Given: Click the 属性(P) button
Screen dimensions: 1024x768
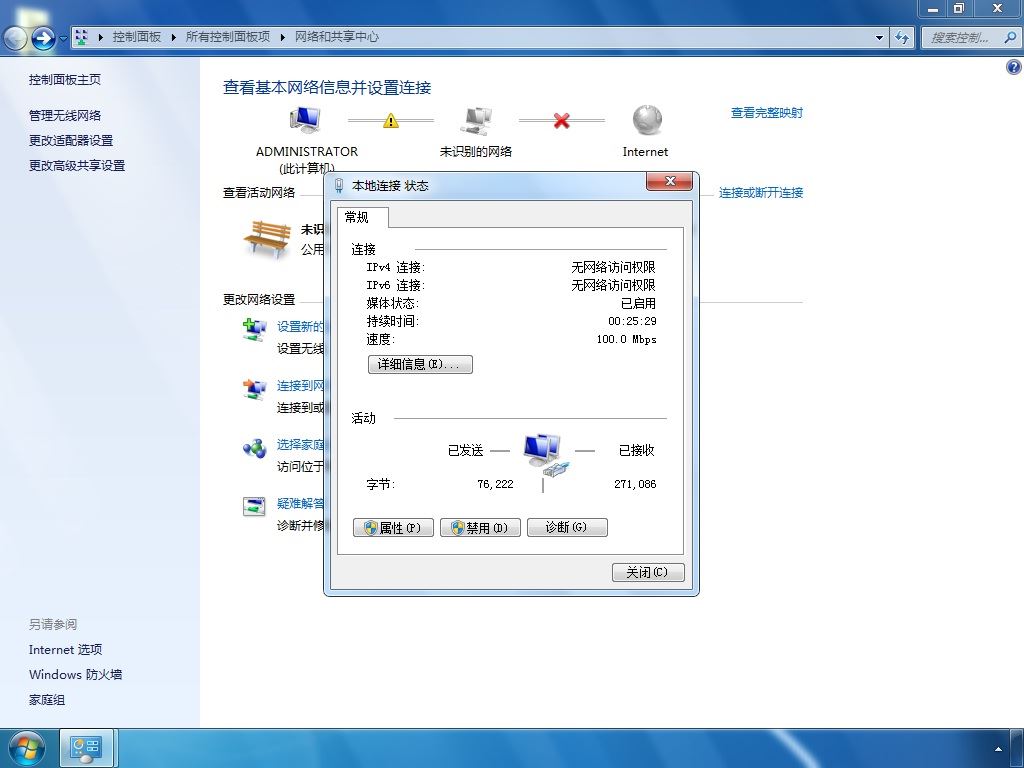Looking at the screenshot, I should click(393, 528).
